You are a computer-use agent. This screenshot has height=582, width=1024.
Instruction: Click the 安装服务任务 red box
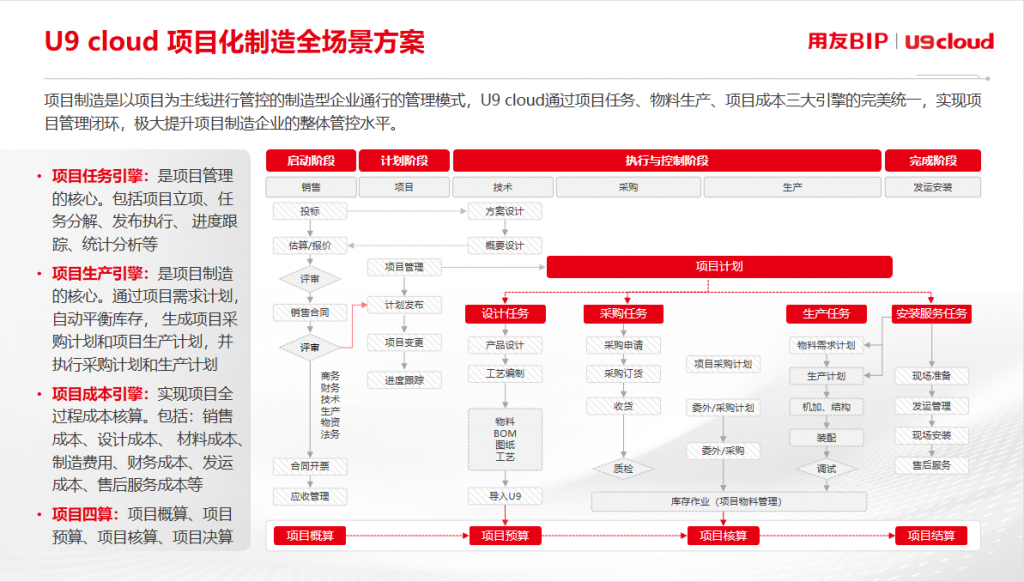click(x=931, y=314)
